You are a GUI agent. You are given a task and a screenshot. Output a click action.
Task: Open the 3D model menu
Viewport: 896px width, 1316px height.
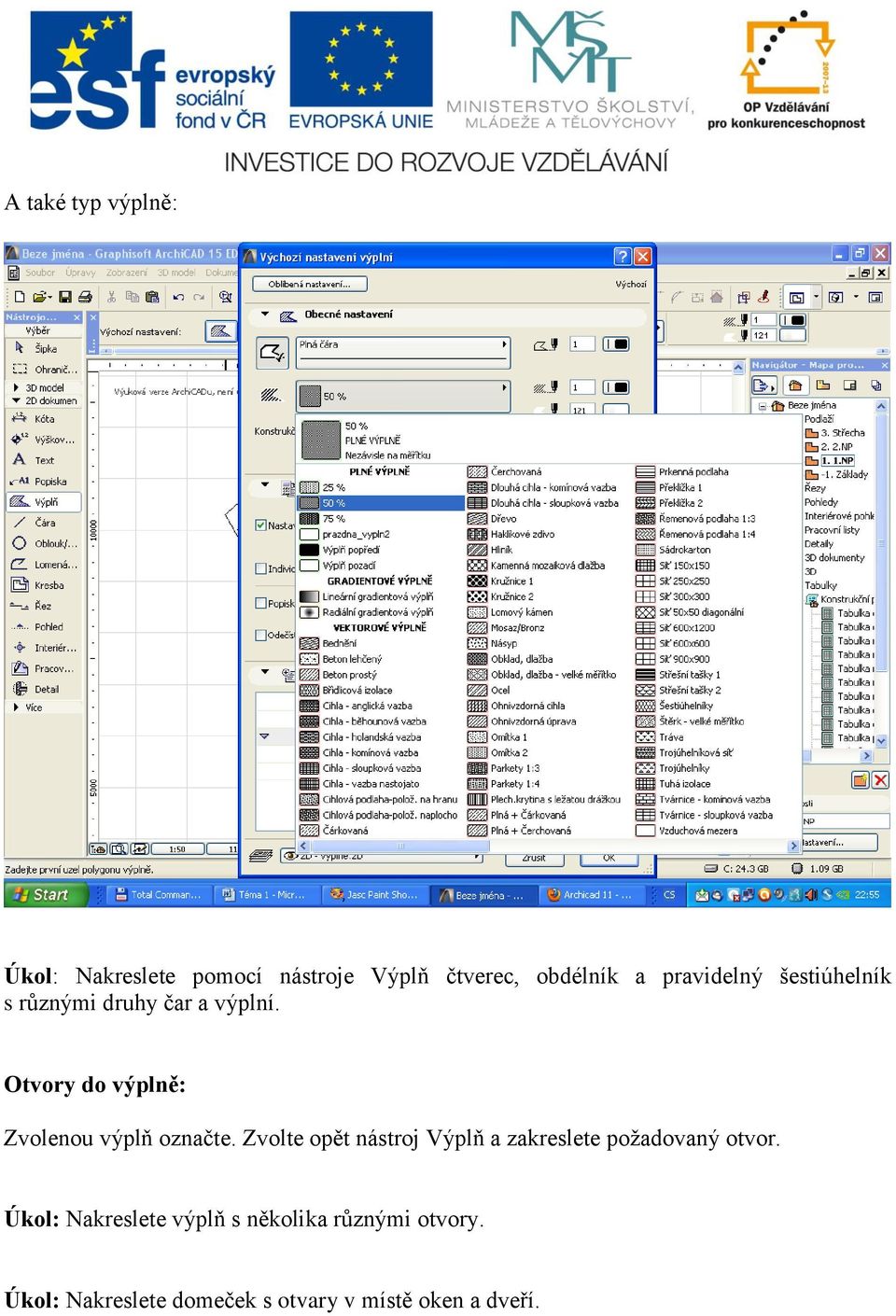tap(176, 273)
